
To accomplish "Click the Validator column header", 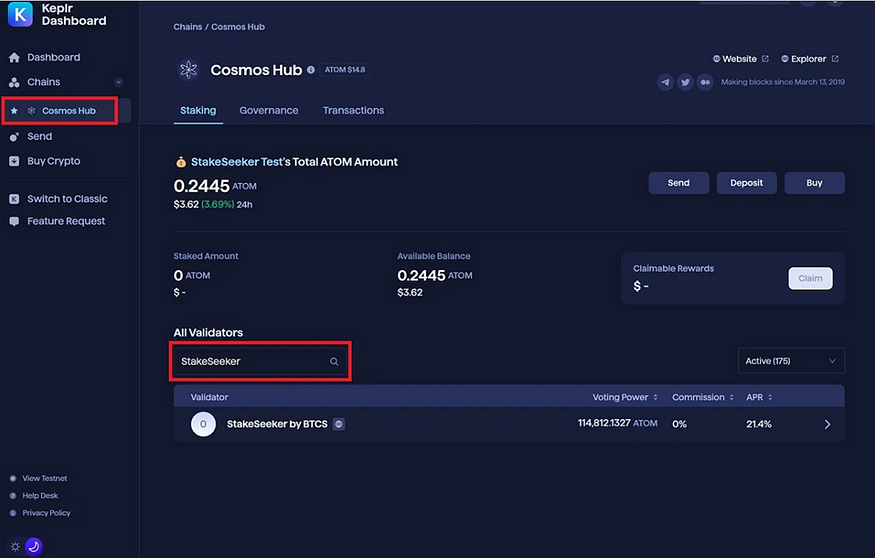I will click(209, 397).
